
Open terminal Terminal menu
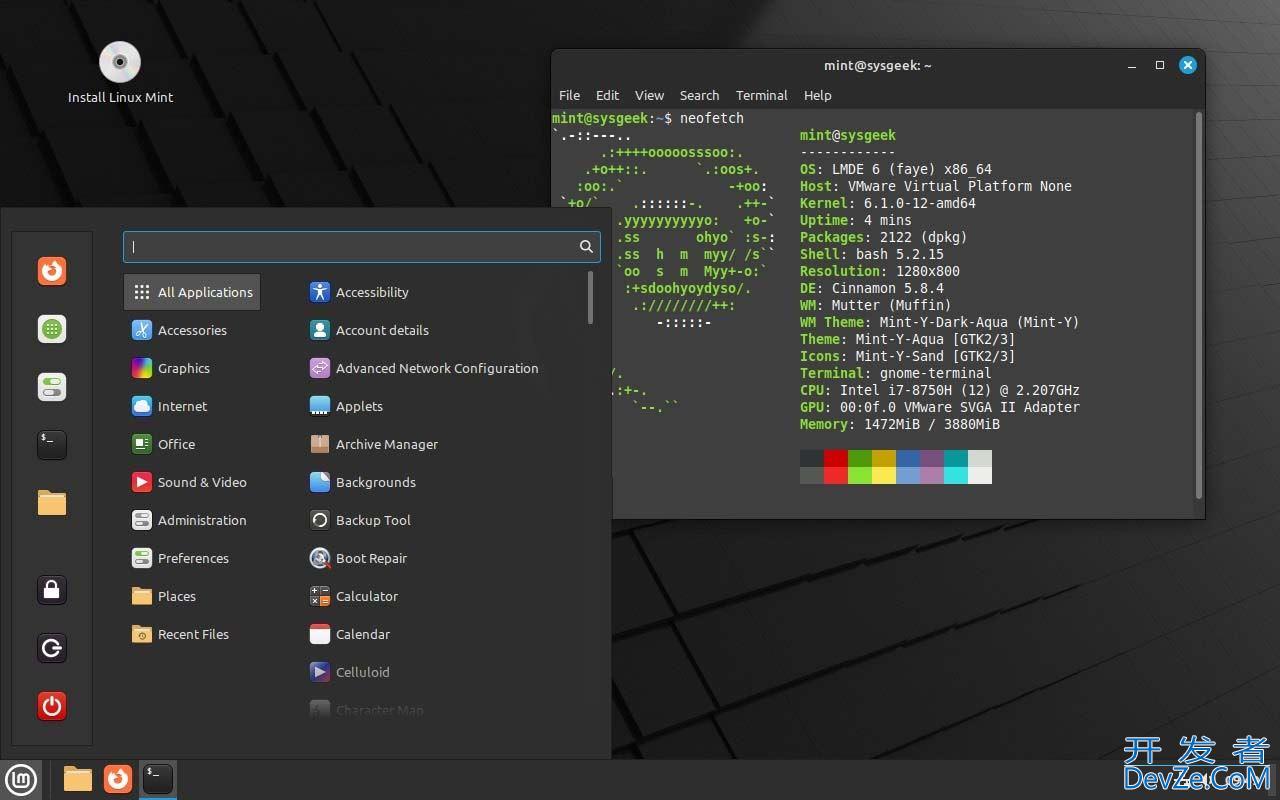[x=761, y=95]
